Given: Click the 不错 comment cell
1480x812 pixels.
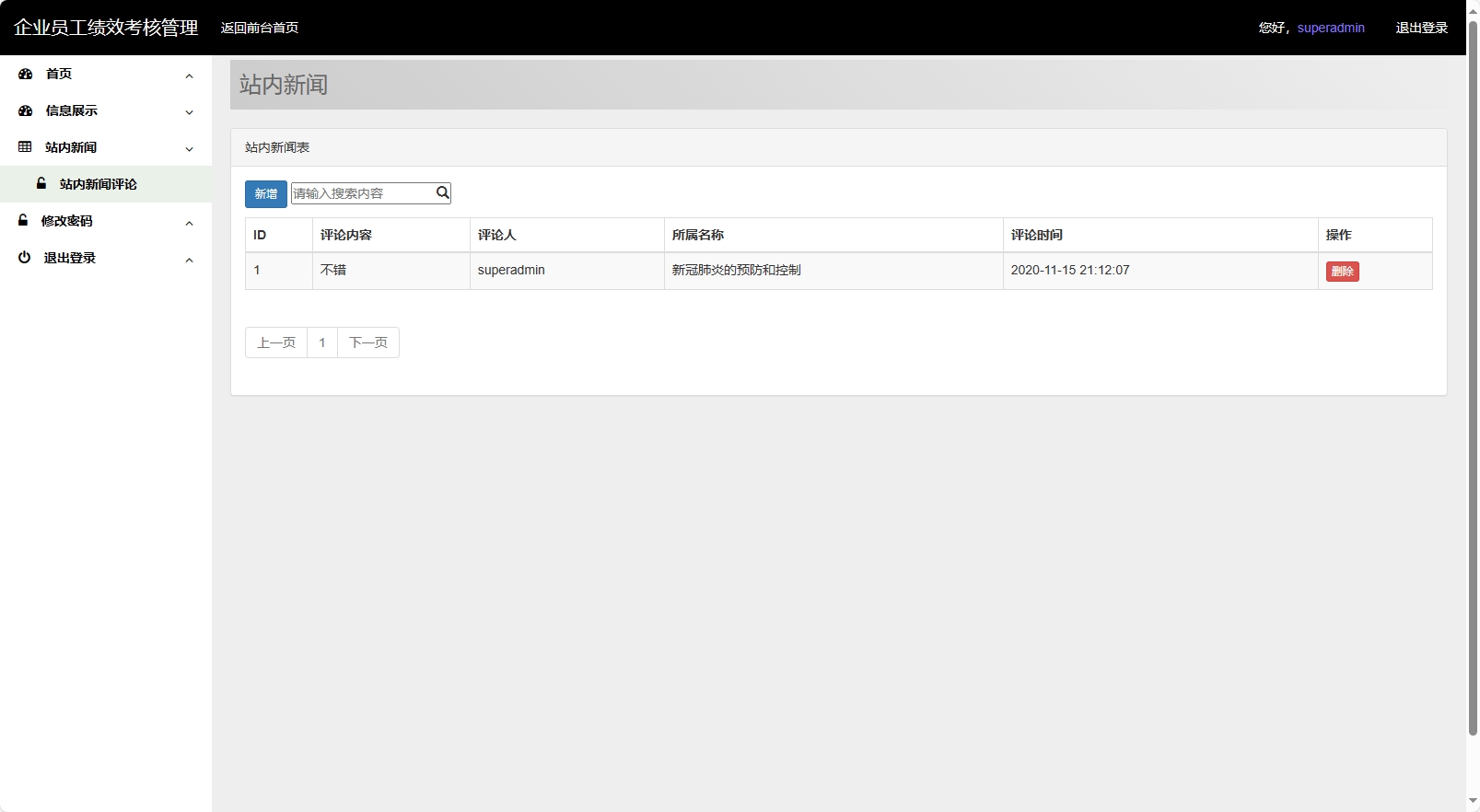Looking at the screenshot, I should pyautogui.click(x=391, y=271).
